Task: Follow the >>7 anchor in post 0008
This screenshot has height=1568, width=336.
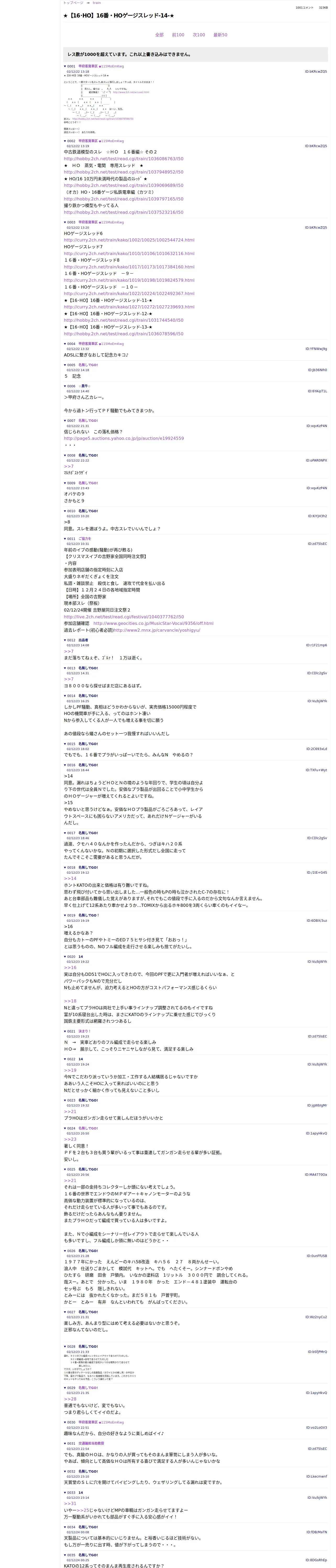Action: click(68, 466)
